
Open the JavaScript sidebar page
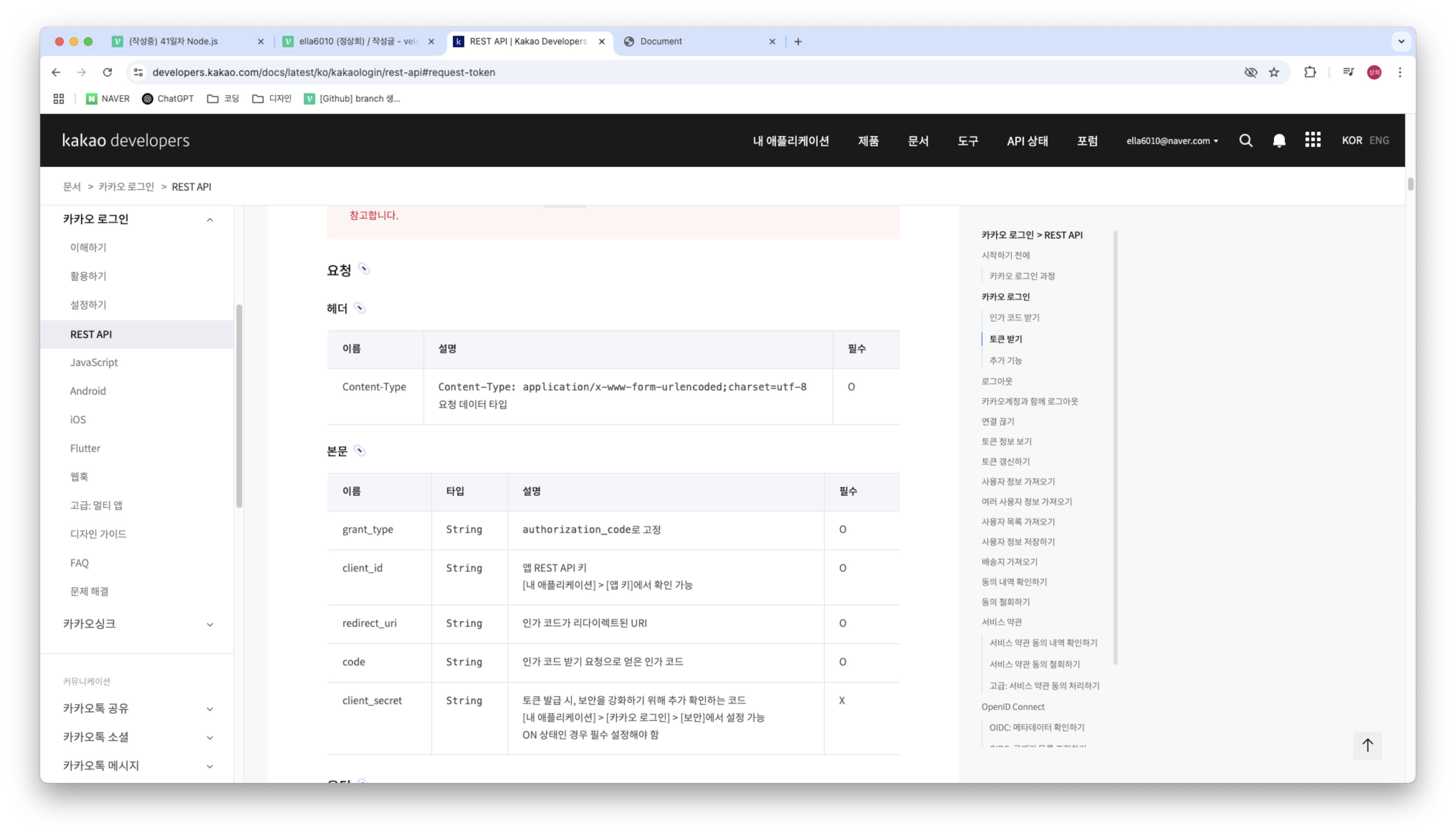(94, 362)
